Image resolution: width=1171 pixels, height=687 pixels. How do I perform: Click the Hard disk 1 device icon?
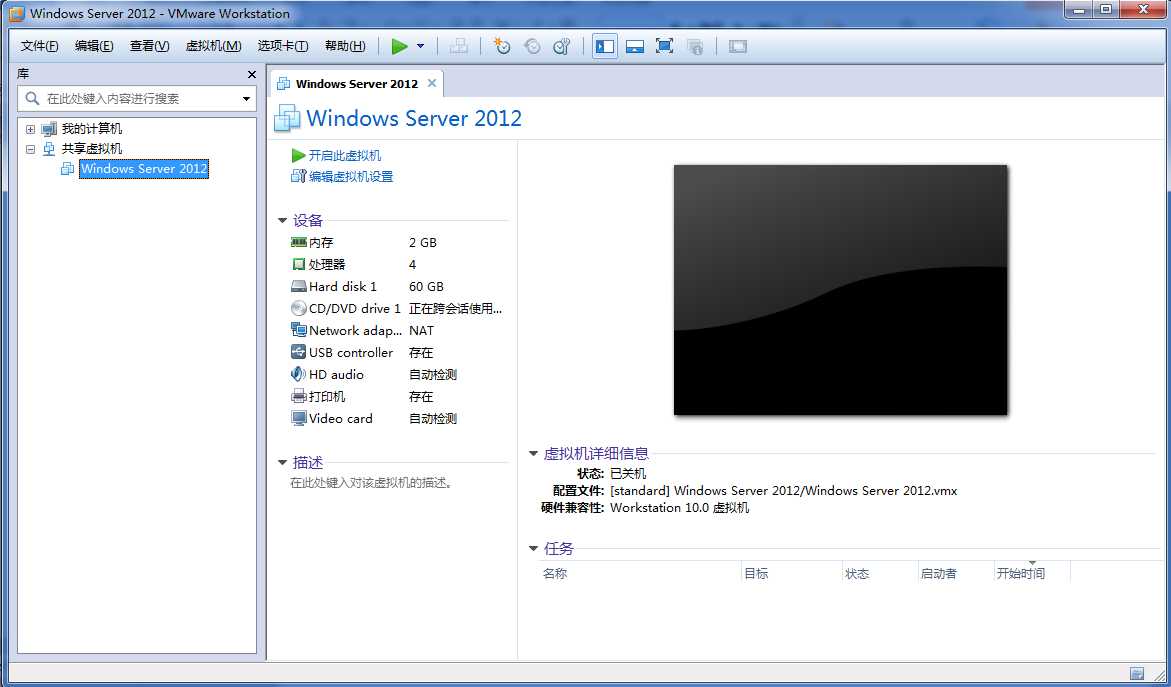(299, 286)
